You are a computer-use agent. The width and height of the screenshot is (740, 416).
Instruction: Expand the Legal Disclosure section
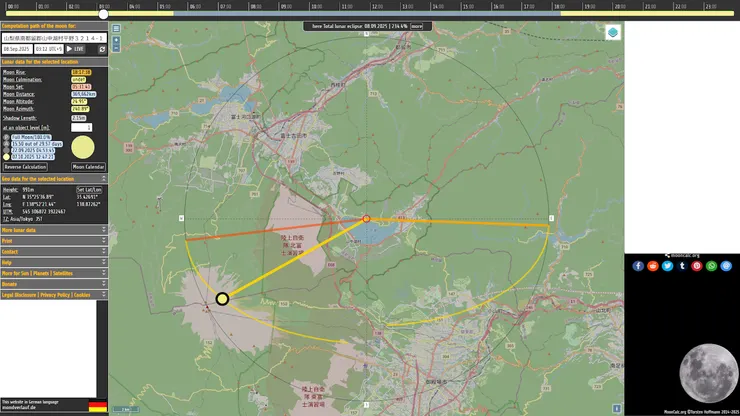pyautogui.click(x=54, y=295)
